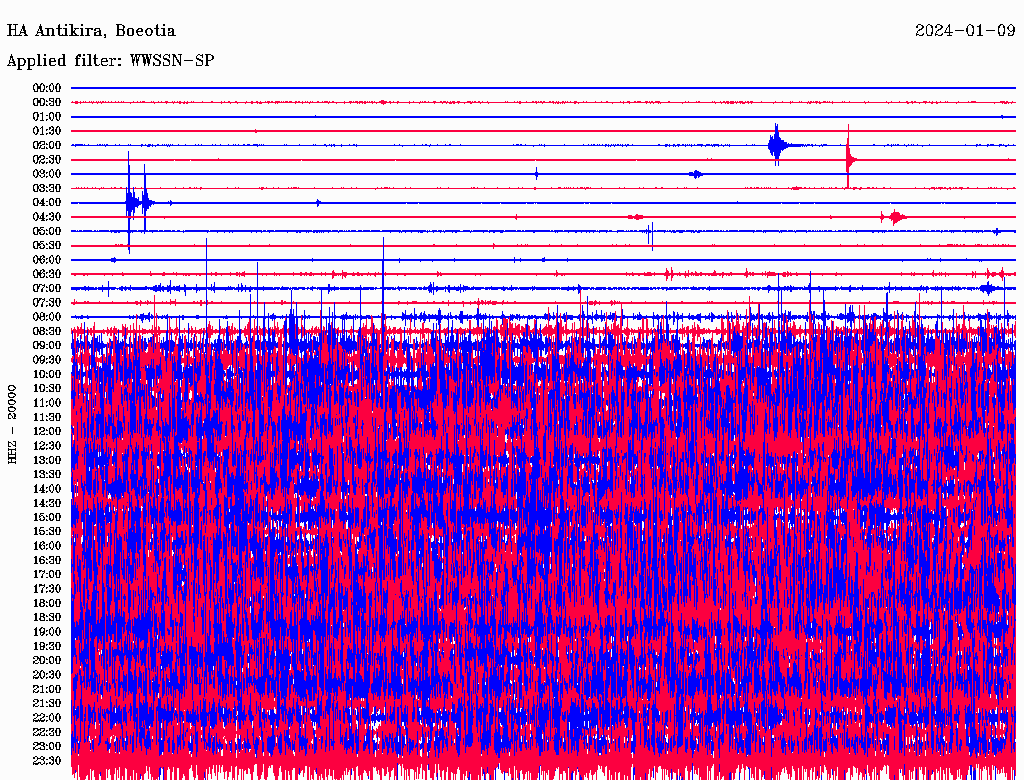Click the blue spike on the 05:00 trace
1024x780 pixels.
(650, 233)
